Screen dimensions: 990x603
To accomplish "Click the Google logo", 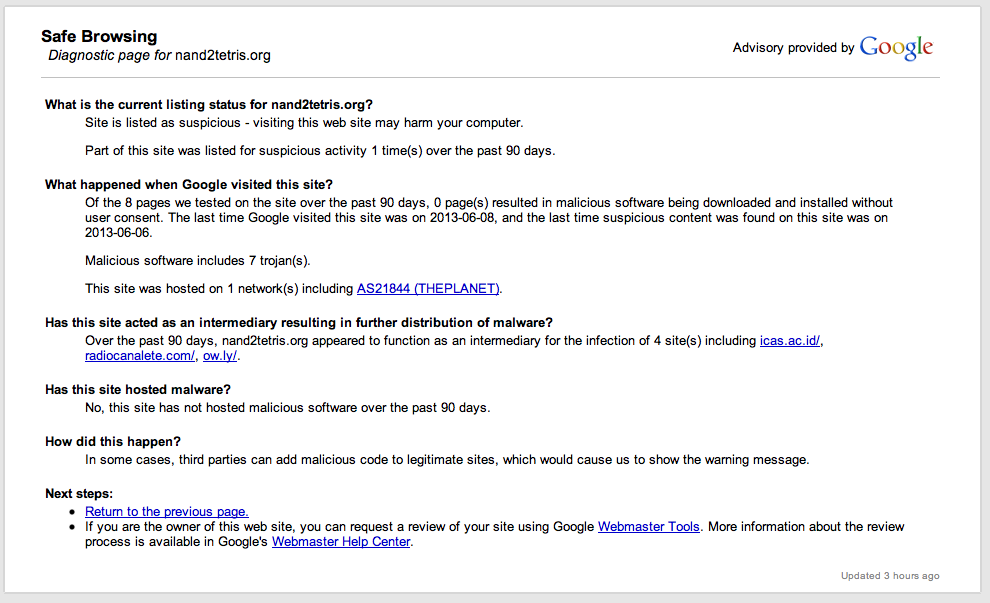I will [896, 47].
